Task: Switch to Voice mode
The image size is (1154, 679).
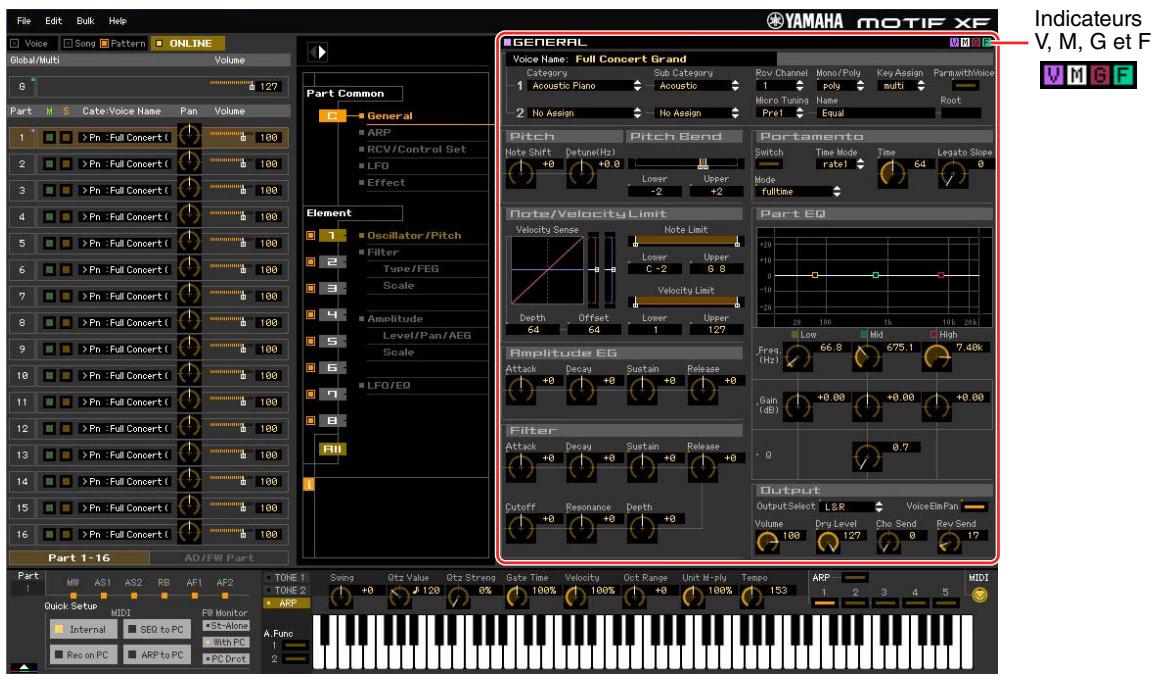Action: tap(29, 43)
